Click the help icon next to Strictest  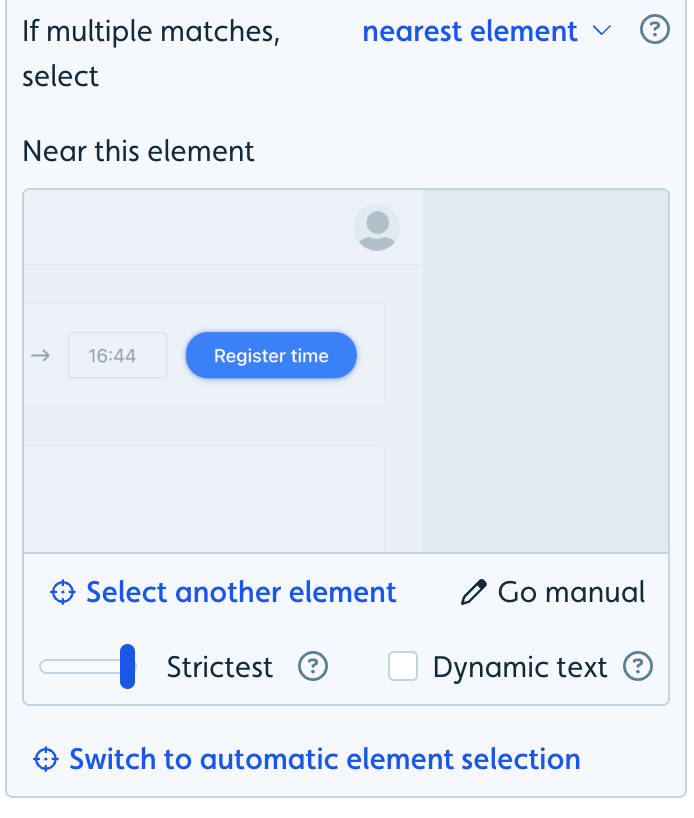(313, 666)
